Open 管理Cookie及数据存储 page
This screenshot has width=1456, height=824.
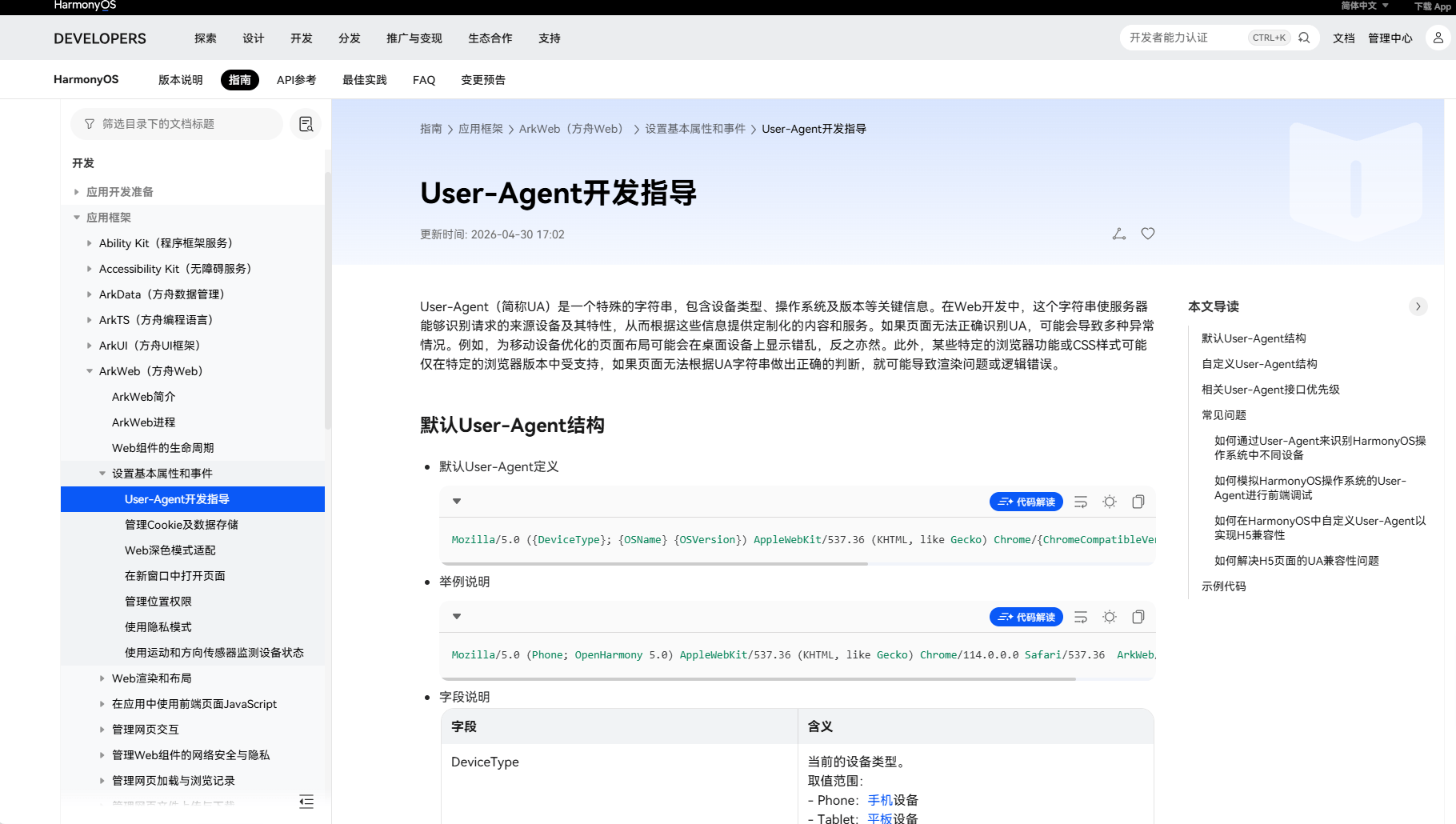[182, 525]
